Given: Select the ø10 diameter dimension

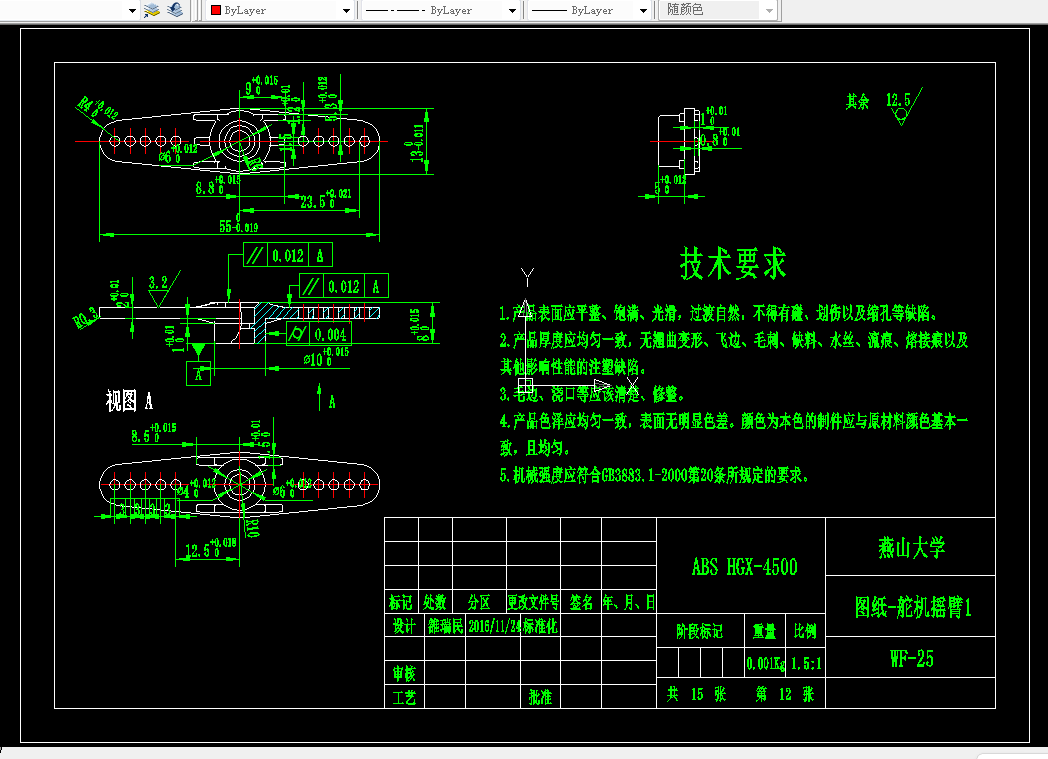Looking at the screenshot, I should click(x=326, y=357).
